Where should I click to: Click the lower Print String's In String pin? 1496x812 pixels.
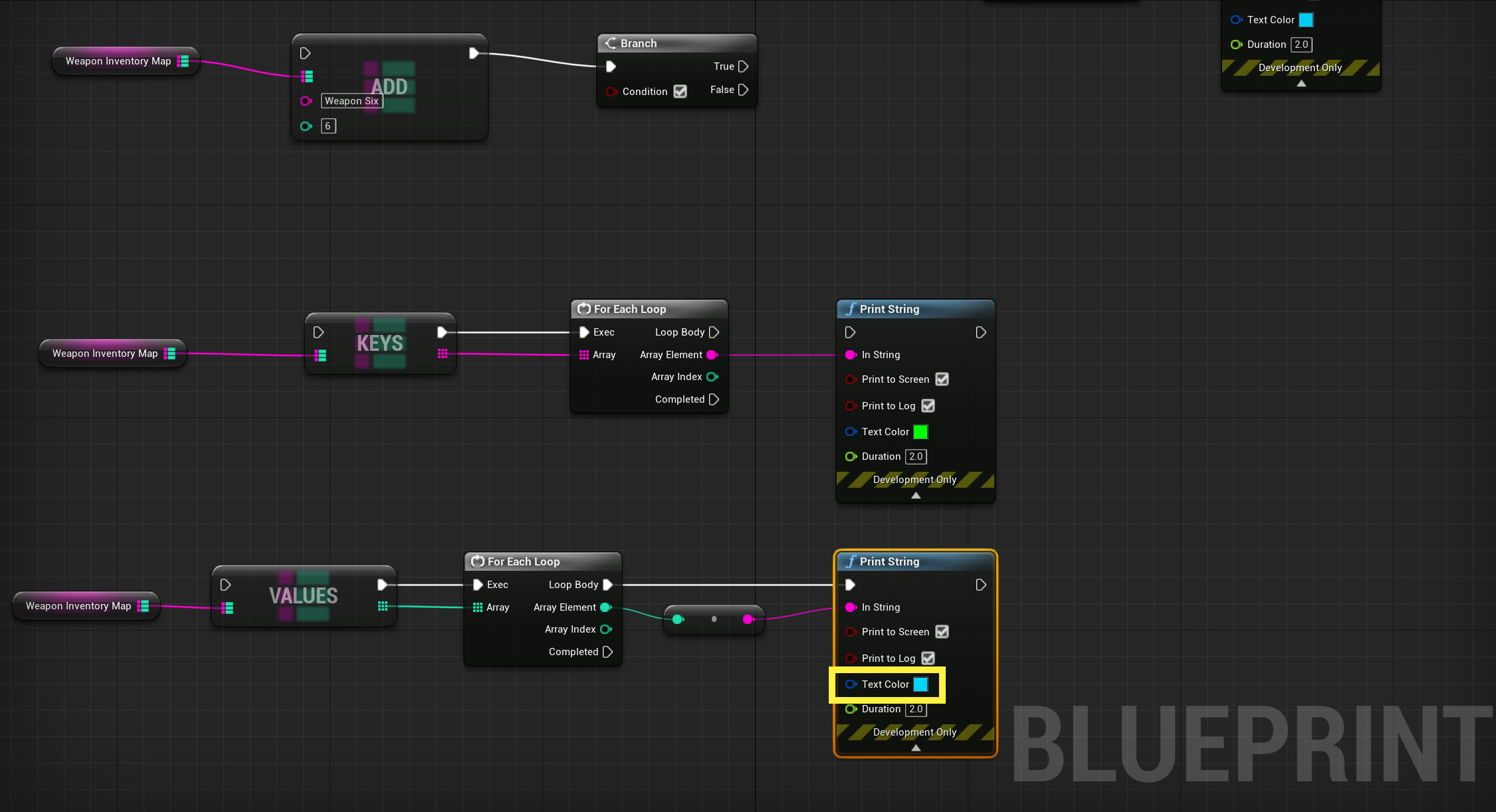click(x=850, y=607)
